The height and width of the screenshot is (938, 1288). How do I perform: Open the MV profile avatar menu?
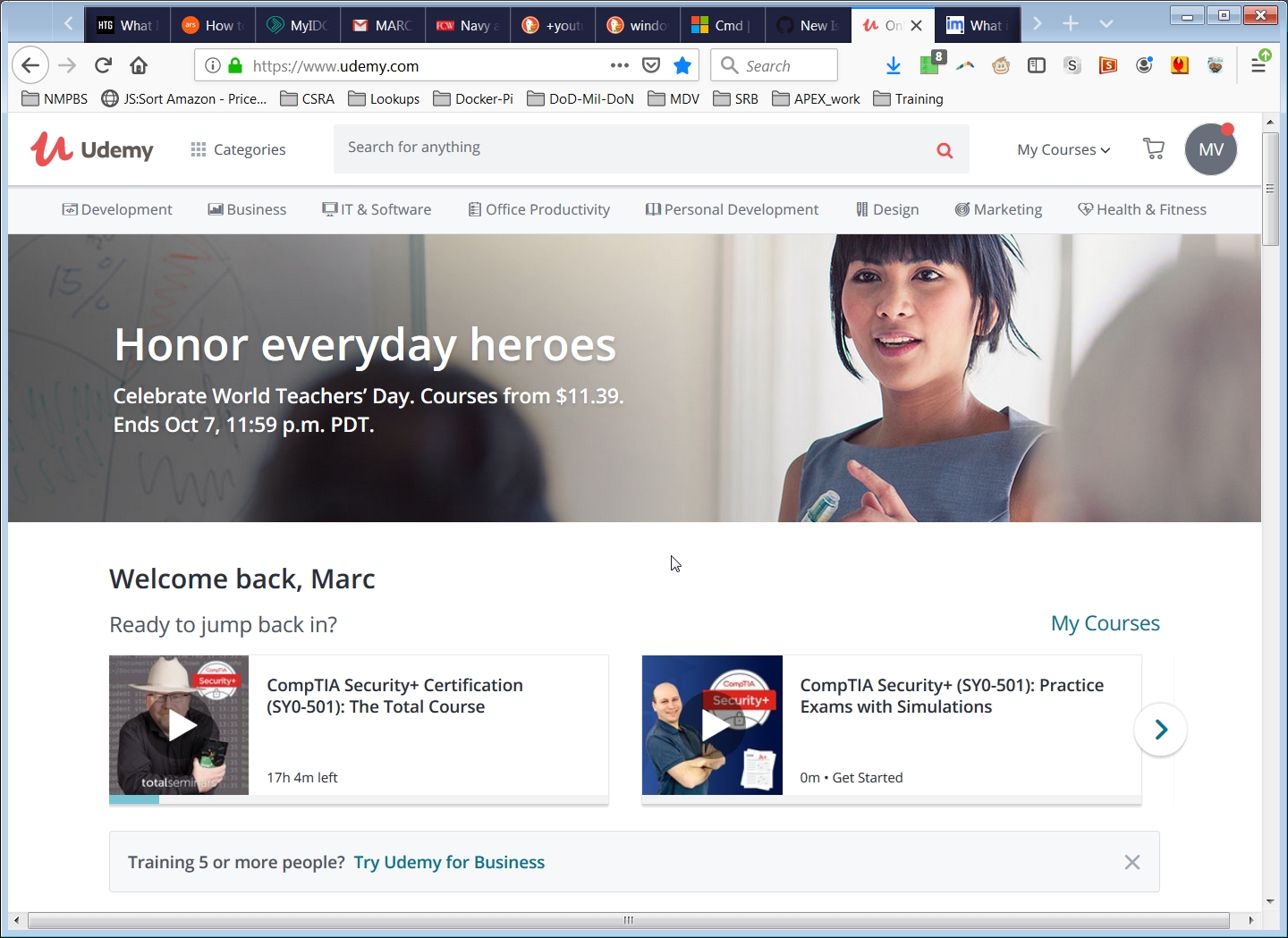1211,149
